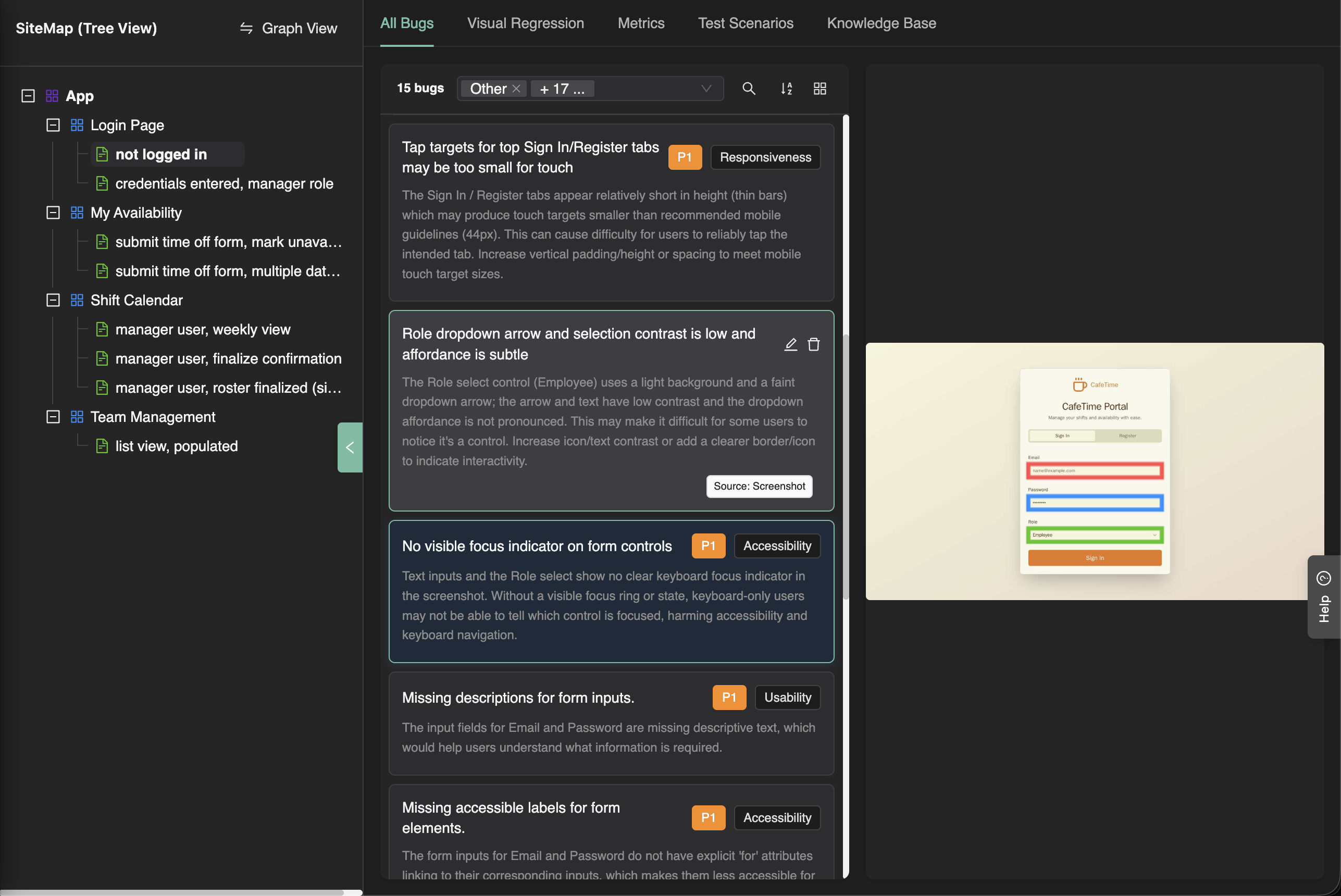The height and width of the screenshot is (896, 1341).
Task: Collapse the Login Page tree node
Action: point(53,125)
